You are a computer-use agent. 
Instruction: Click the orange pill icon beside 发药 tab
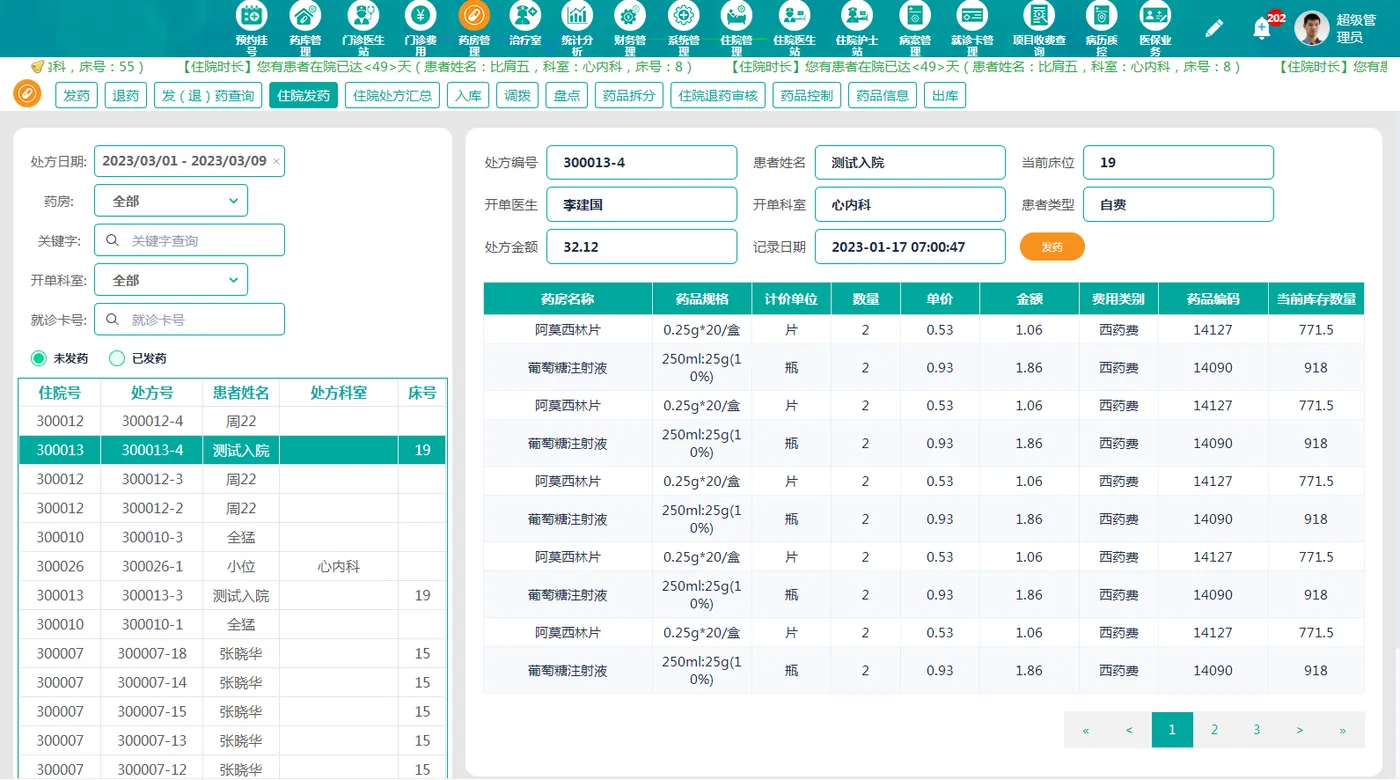[x=27, y=94]
